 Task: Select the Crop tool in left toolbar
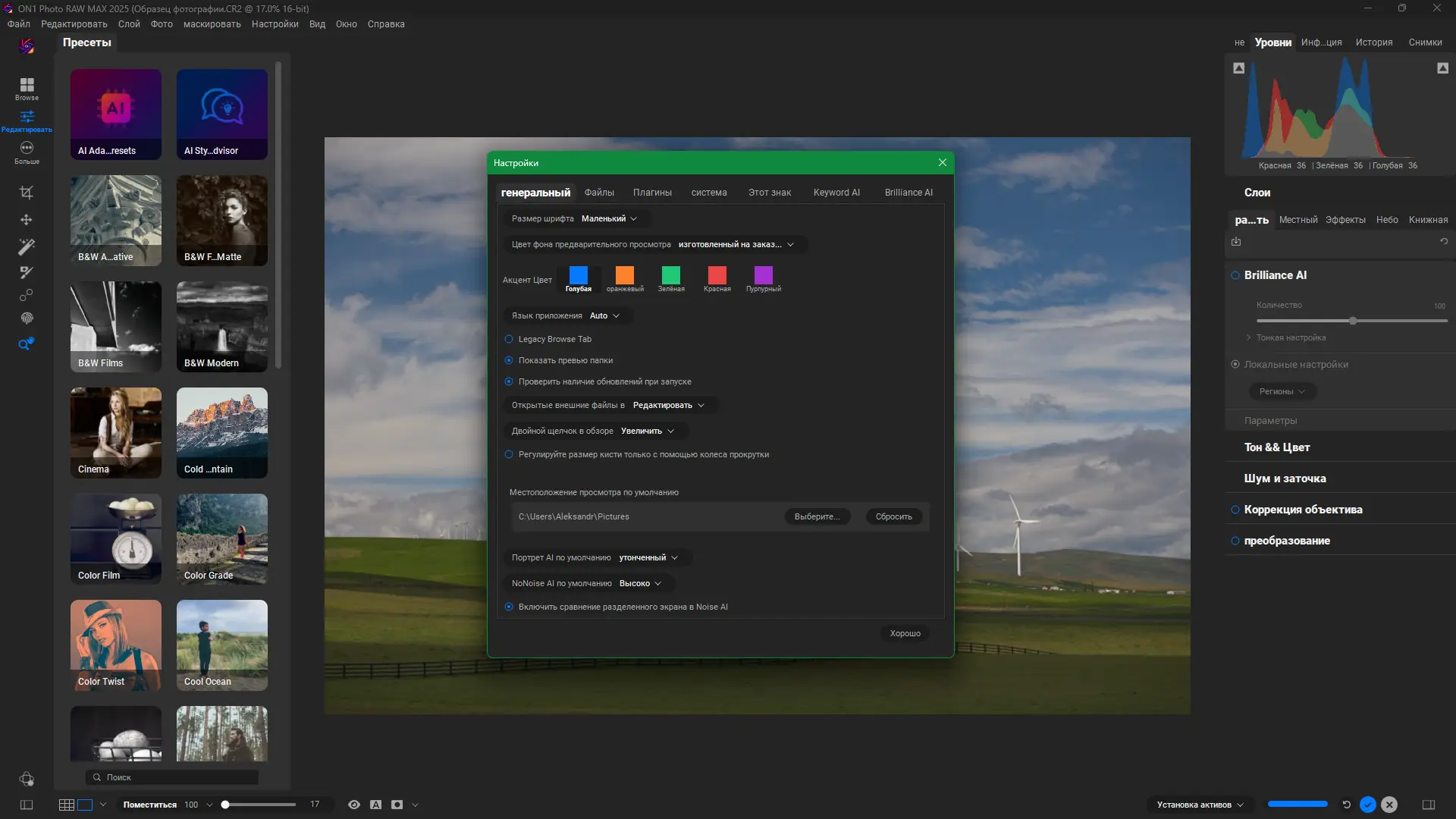pyautogui.click(x=27, y=193)
